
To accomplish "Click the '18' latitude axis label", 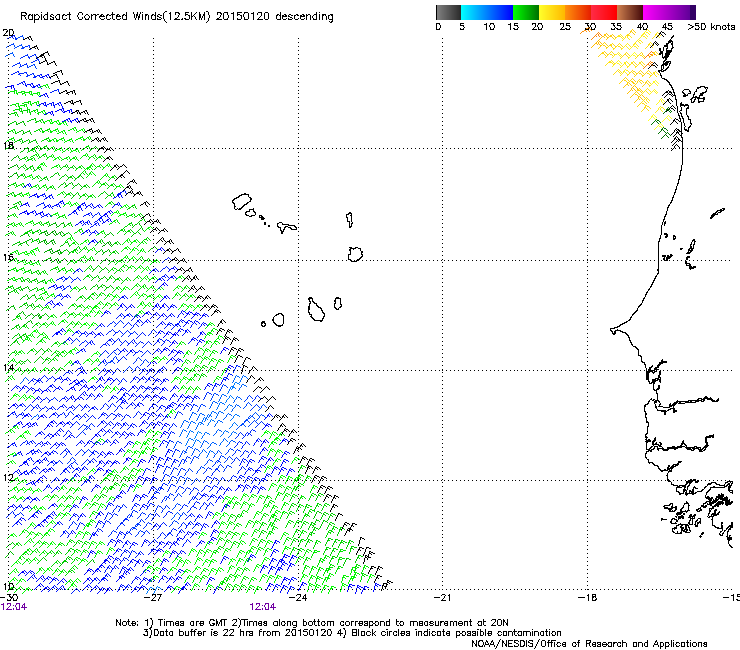I will click(x=8, y=145).
